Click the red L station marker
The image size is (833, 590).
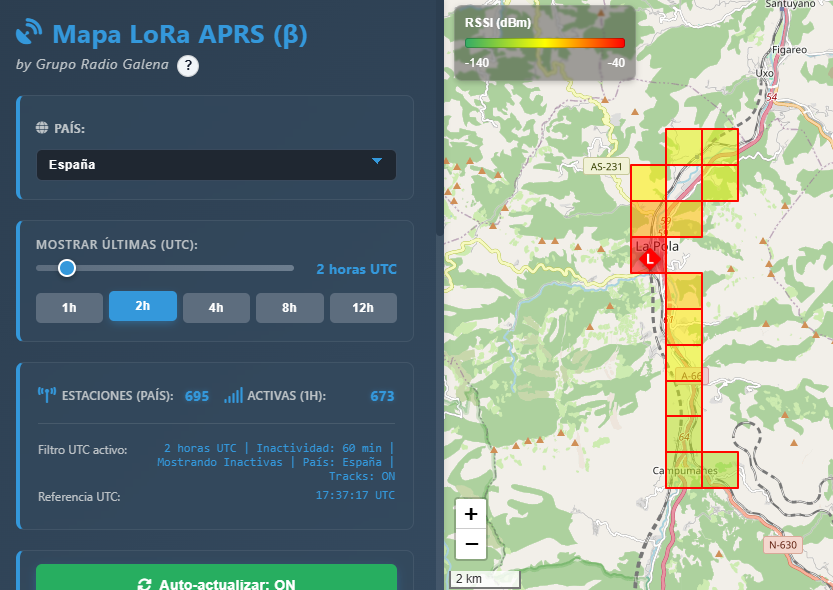[x=650, y=259]
